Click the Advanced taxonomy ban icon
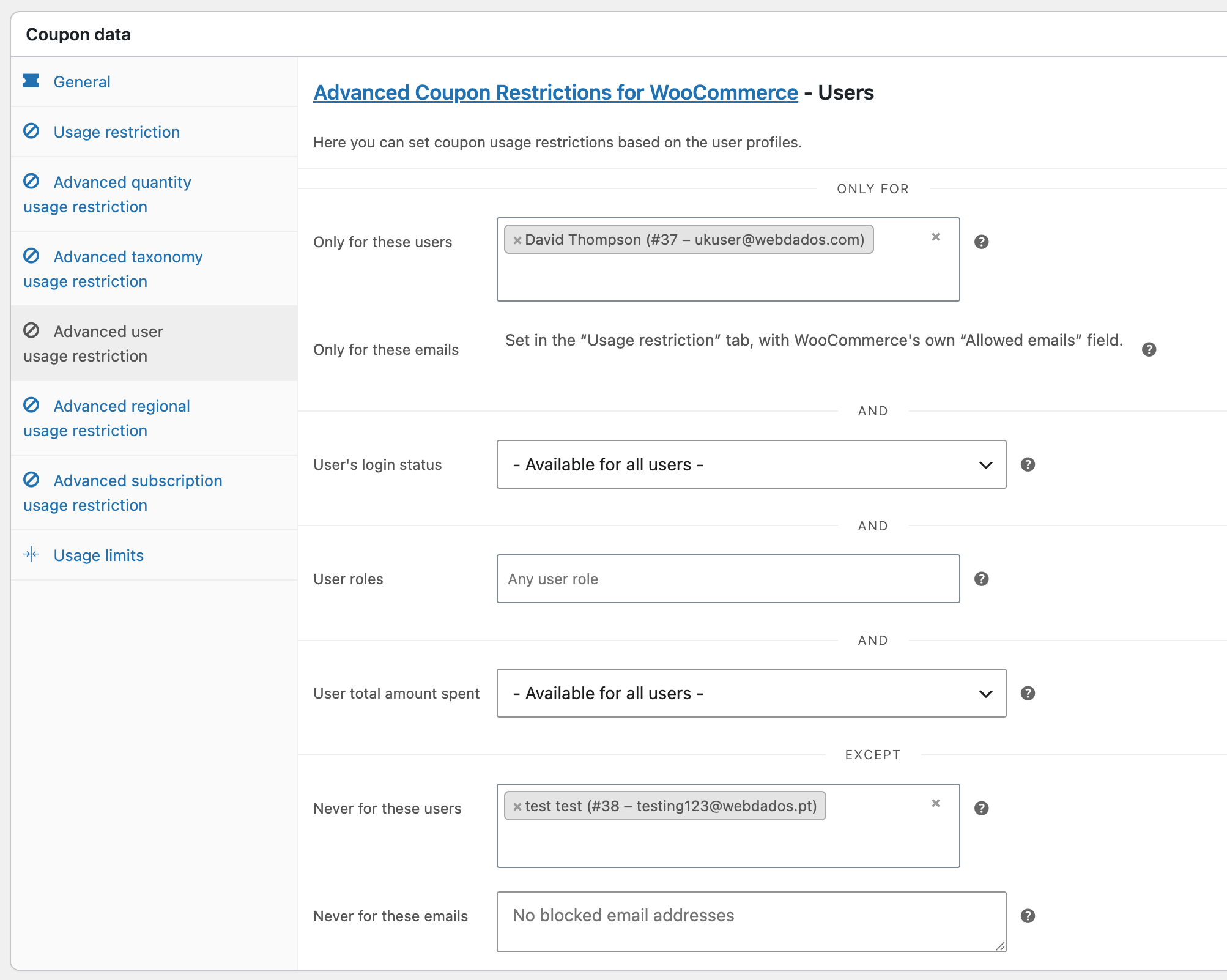Viewport: 1227px width, 980px height. coord(31,256)
